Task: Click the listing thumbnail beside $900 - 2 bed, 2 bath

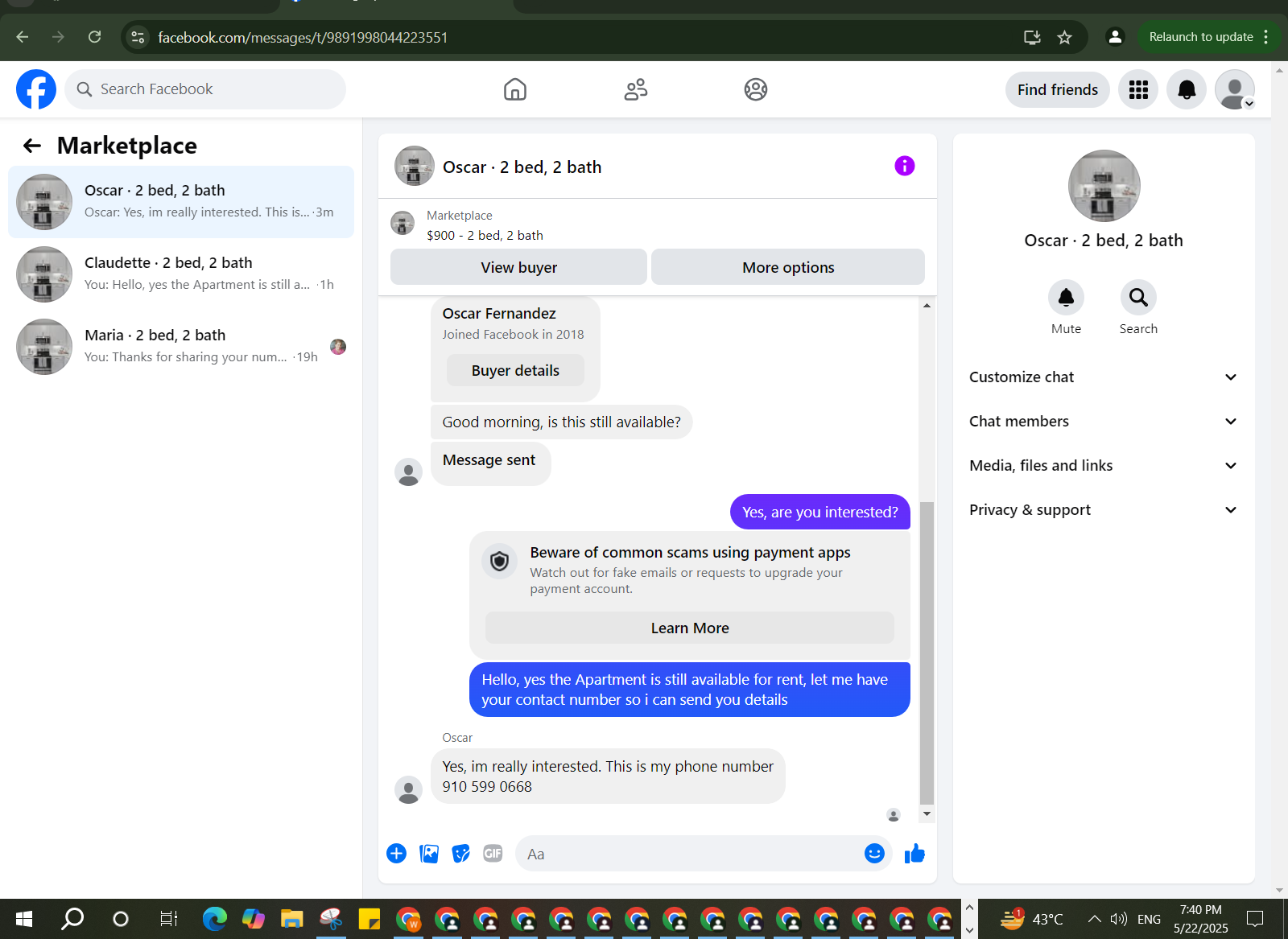Action: (402, 223)
